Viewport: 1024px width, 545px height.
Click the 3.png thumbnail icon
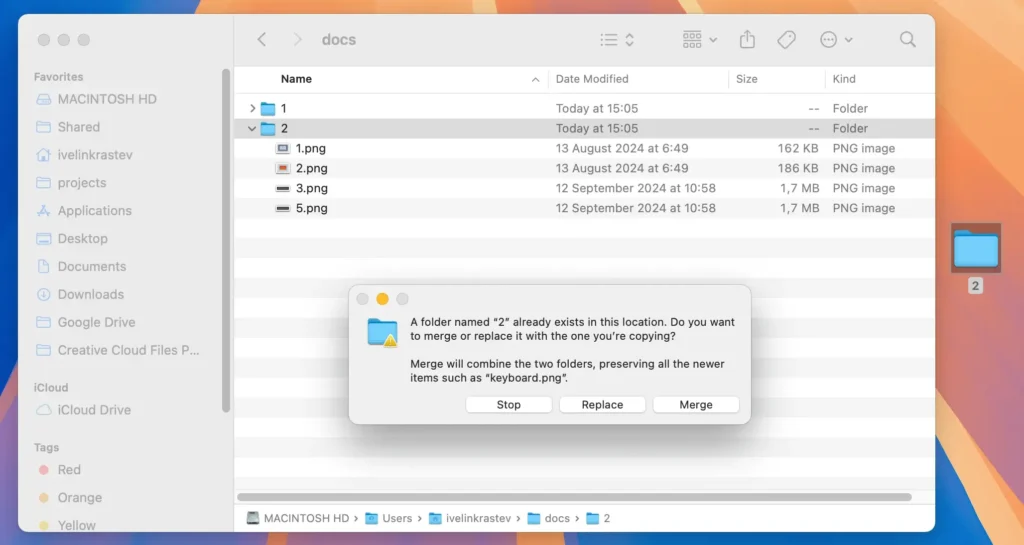pos(282,189)
